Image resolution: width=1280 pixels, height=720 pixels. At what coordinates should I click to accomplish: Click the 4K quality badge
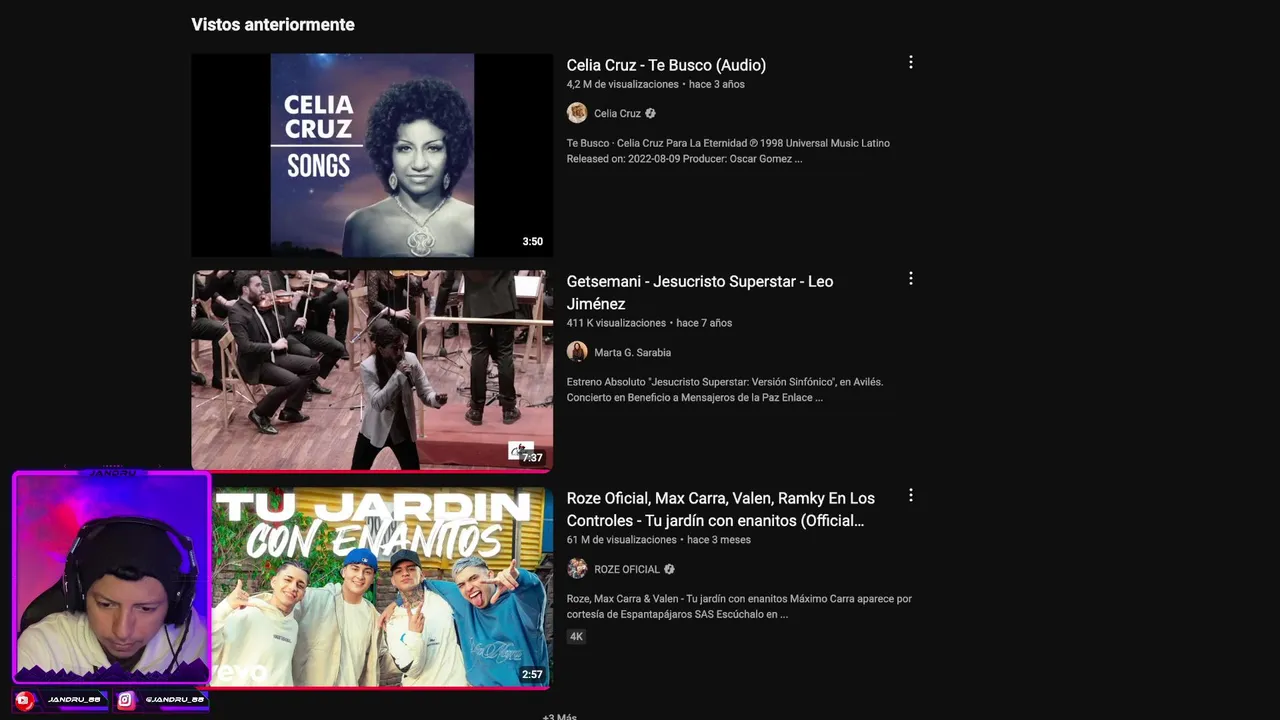tap(576, 636)
